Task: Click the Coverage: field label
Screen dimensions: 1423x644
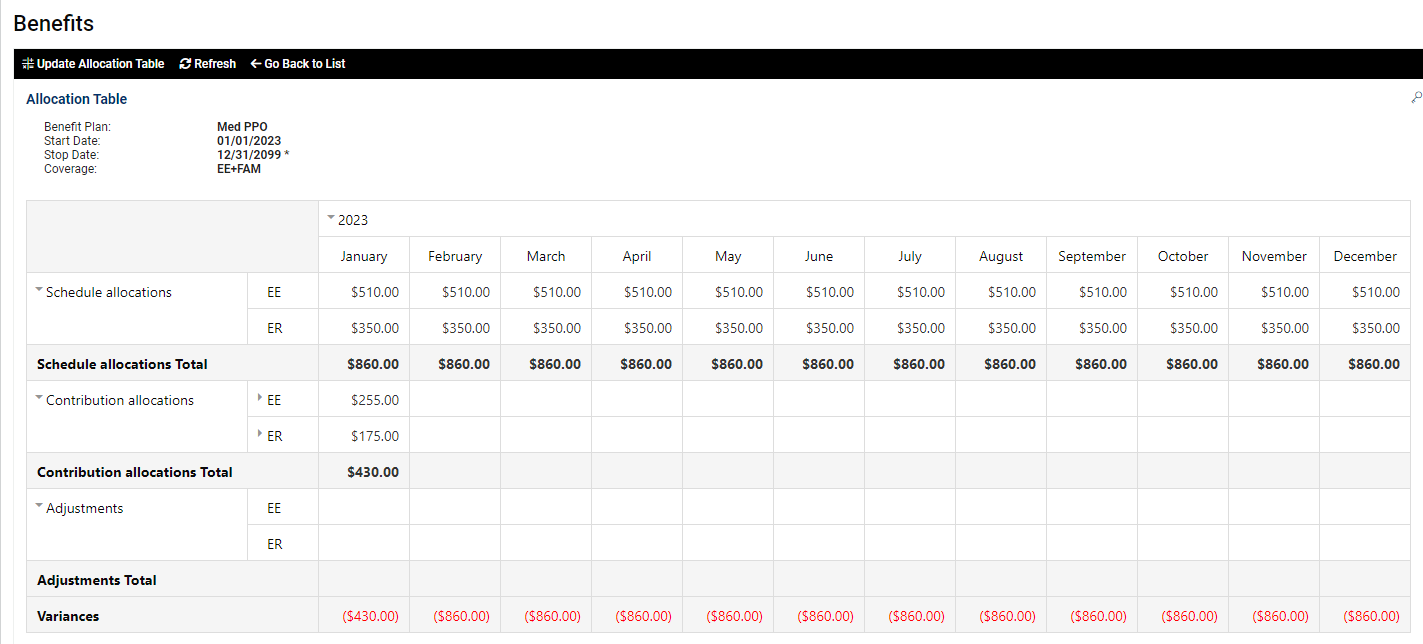Action: (70, 169)
